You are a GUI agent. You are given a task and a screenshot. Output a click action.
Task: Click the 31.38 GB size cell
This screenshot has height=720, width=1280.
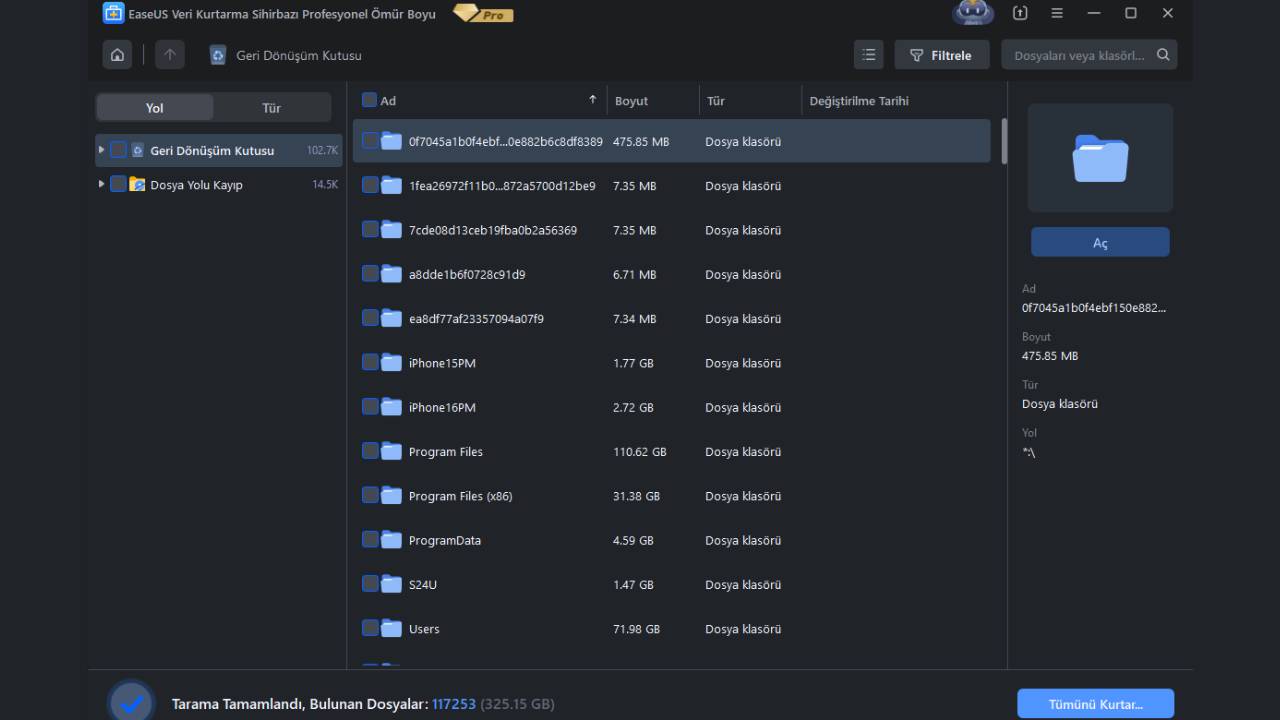pyautogui.click(x=637, y=496)
